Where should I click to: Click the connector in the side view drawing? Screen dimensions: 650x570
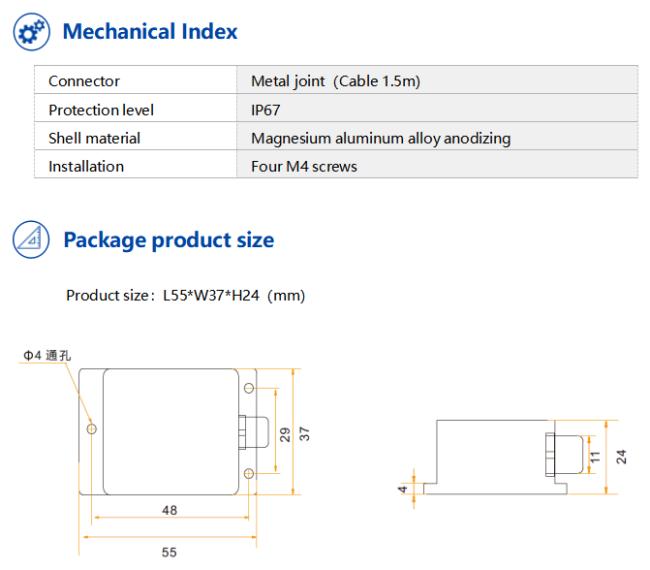[x=564, y=454]
